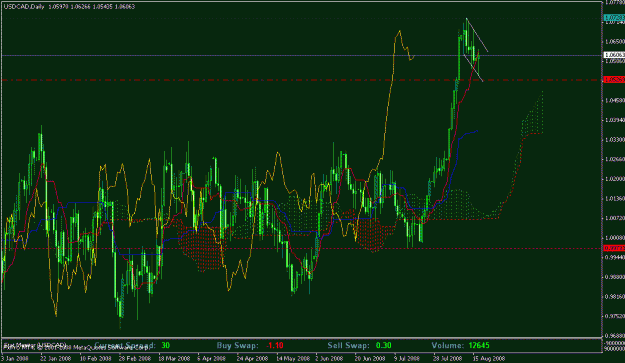625x363 pixels.
Task: Select the blue Kijun-sen line's right end
Action: pyautogui.click(x=477, y=131)
